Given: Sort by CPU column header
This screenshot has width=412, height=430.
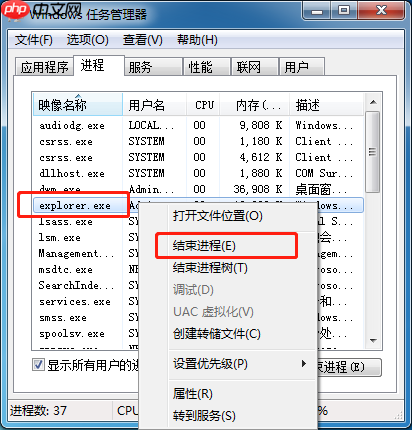Looking at the screenshot, I should [203, 105].
